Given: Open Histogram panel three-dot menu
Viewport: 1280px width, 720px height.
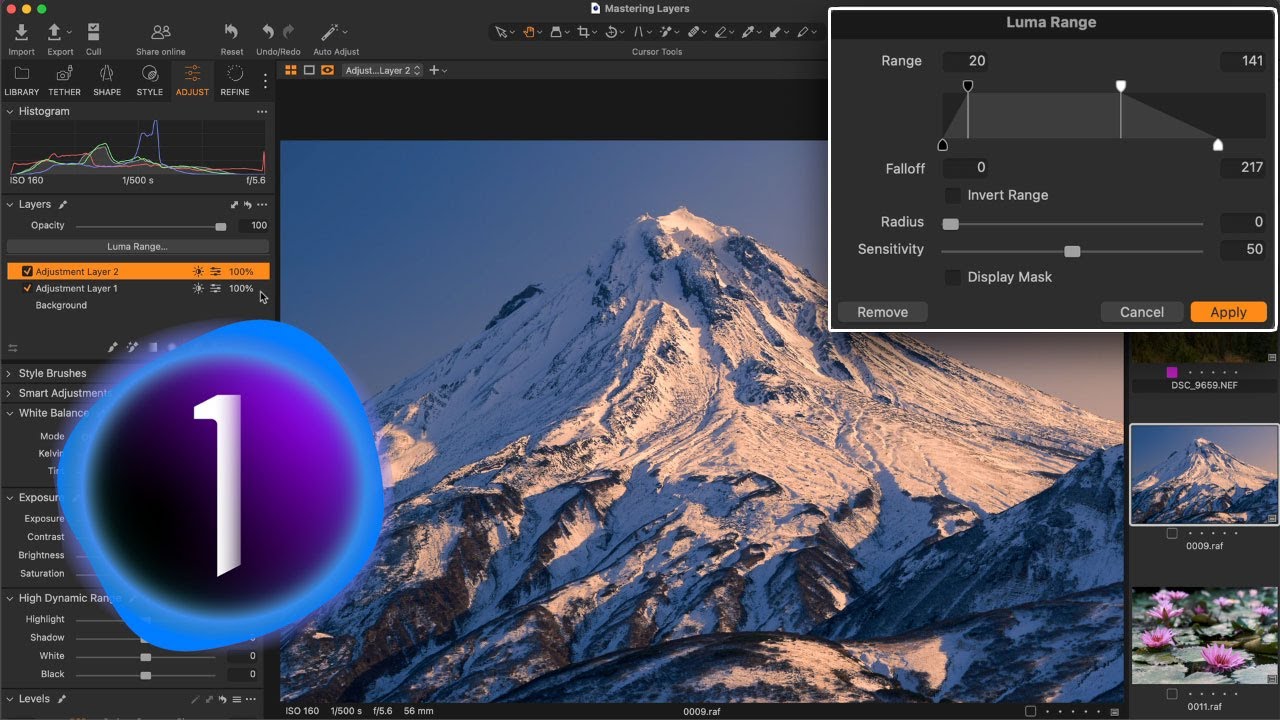Looking at the screenshot, I should pyautogui.click(x=262, y=112).
